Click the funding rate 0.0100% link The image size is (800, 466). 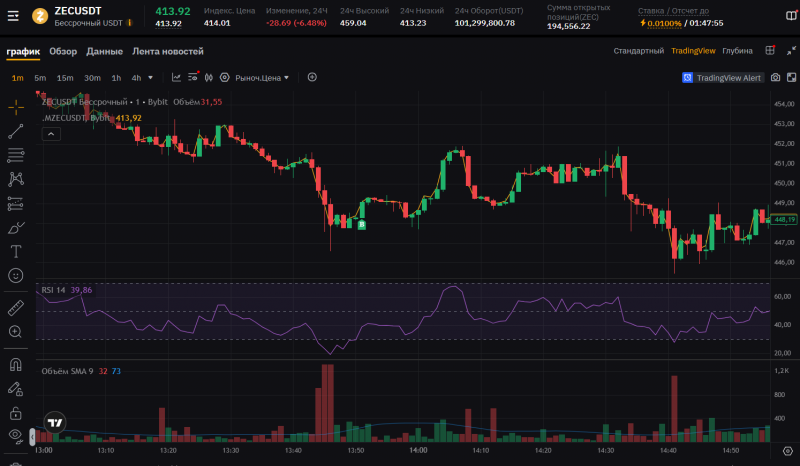pos(664,23)
